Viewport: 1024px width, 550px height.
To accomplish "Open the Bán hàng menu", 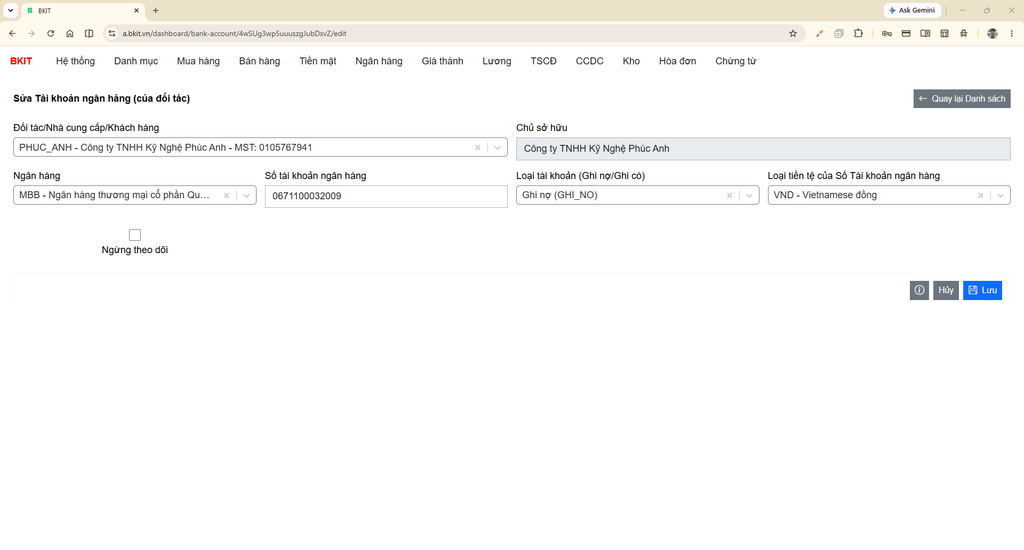I will click(259, 61).
